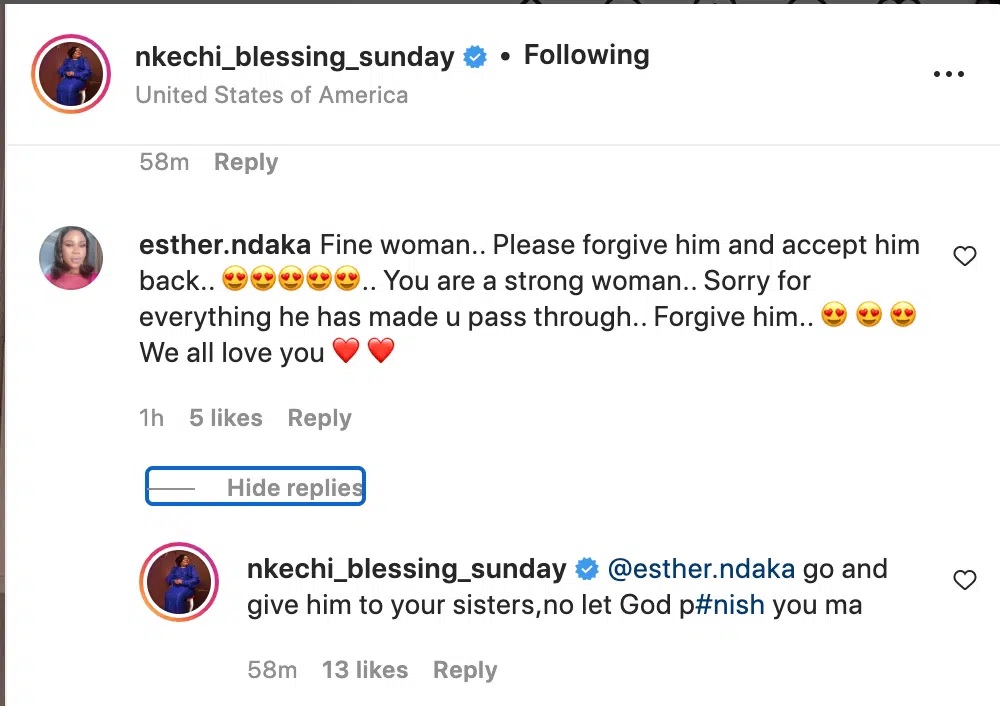Click the @esther.ndaka mention in reply
This screenshot has height=706, width=1000.
(701, 570)
